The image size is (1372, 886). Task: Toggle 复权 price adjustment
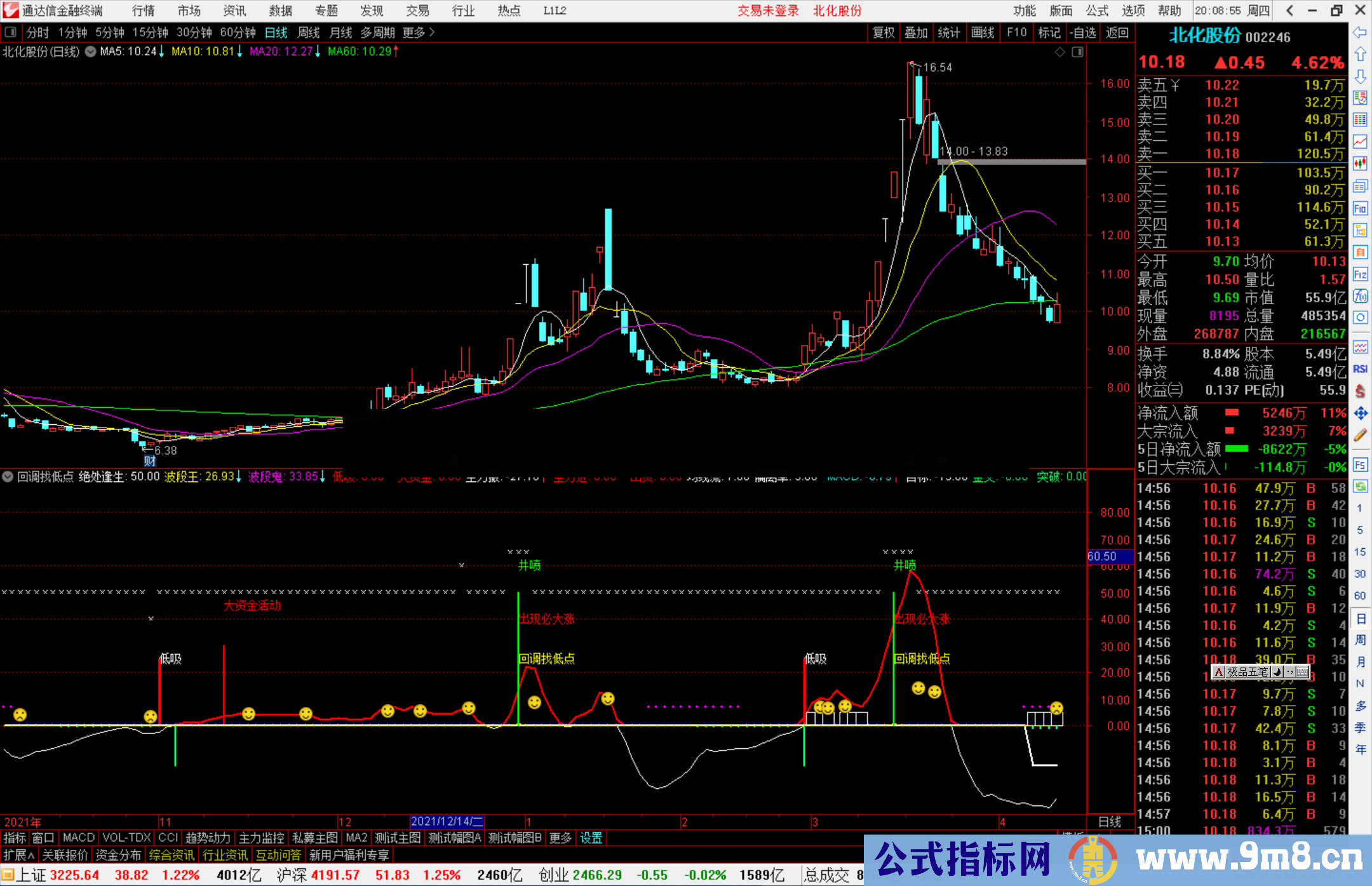click(884, 32)
